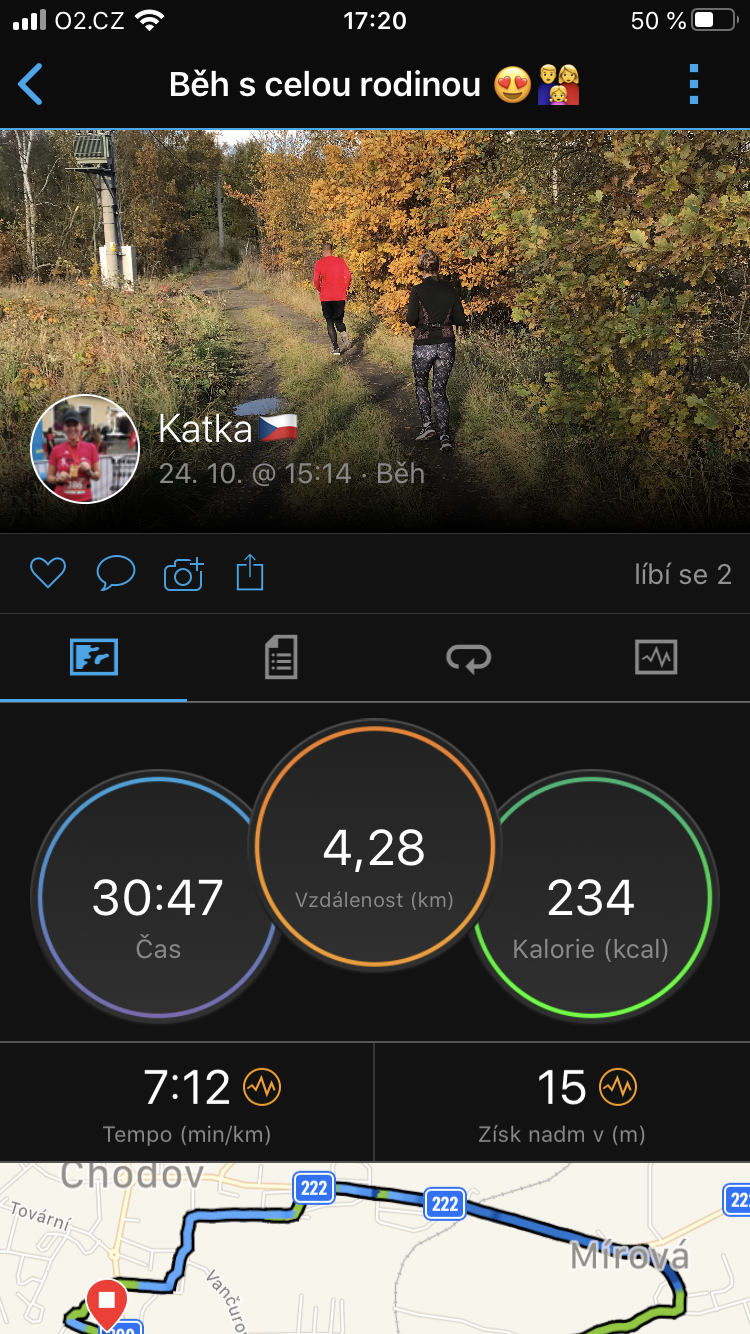Image resolution: width=750 pixels, height=1334 pixels.
Task: Open the laps tab icon
Action: click(x=468, y=658)
